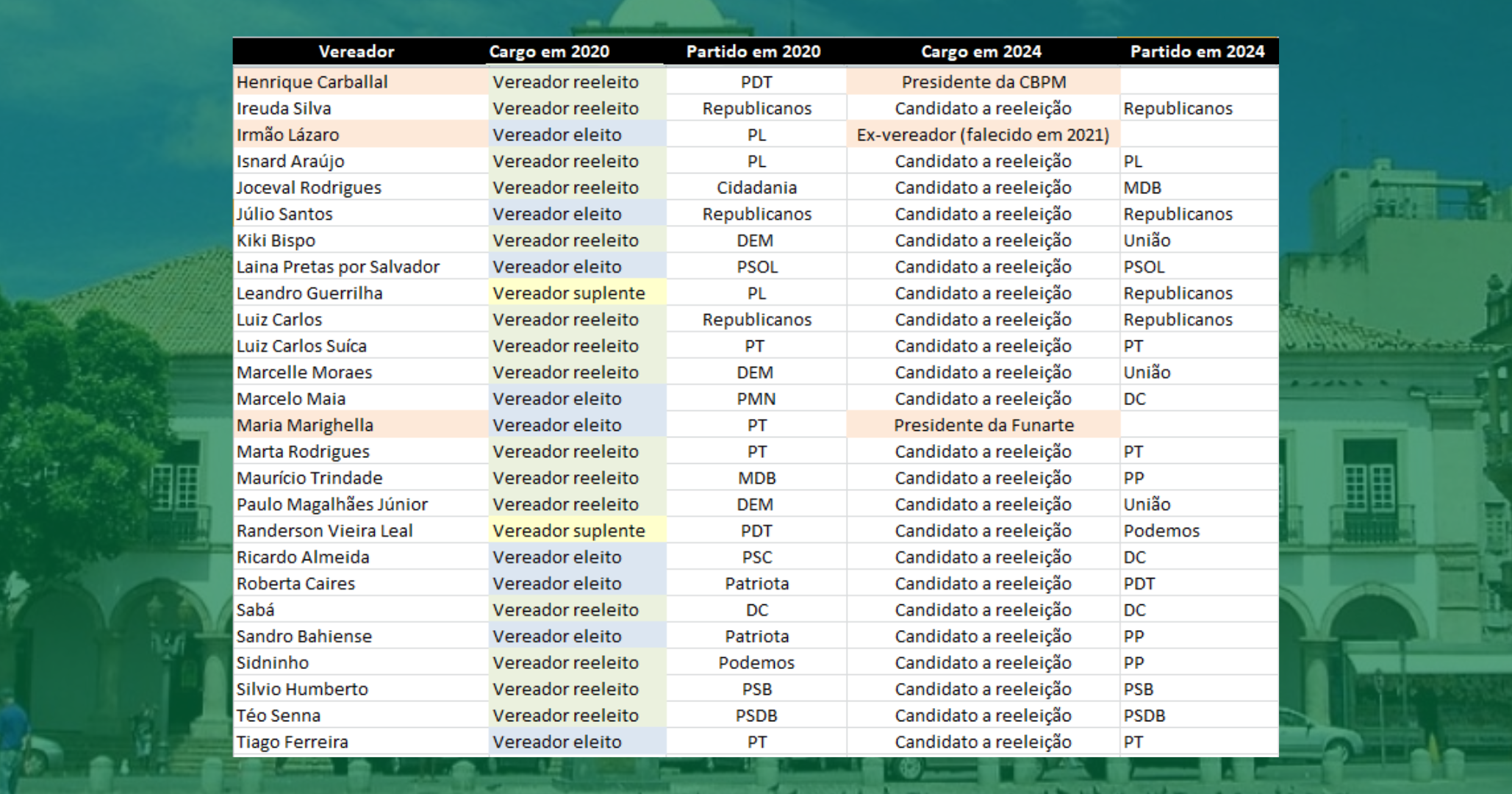Screen dimensions: 1512x794
Task: Select 'Patriota' in Sandro Bahiense row
Action: [756, 637]
